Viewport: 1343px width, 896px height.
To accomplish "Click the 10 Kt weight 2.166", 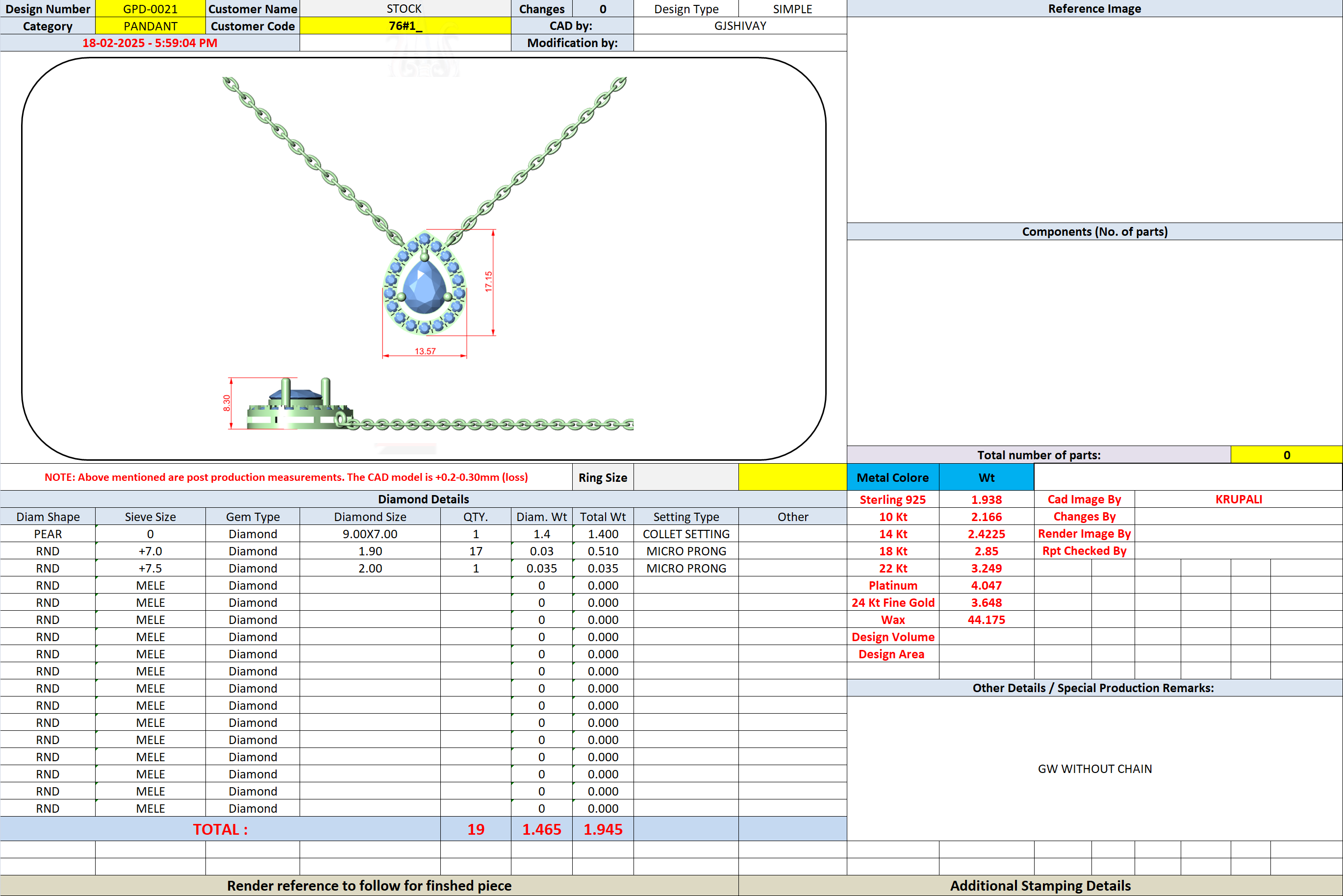I will [987, 517].
